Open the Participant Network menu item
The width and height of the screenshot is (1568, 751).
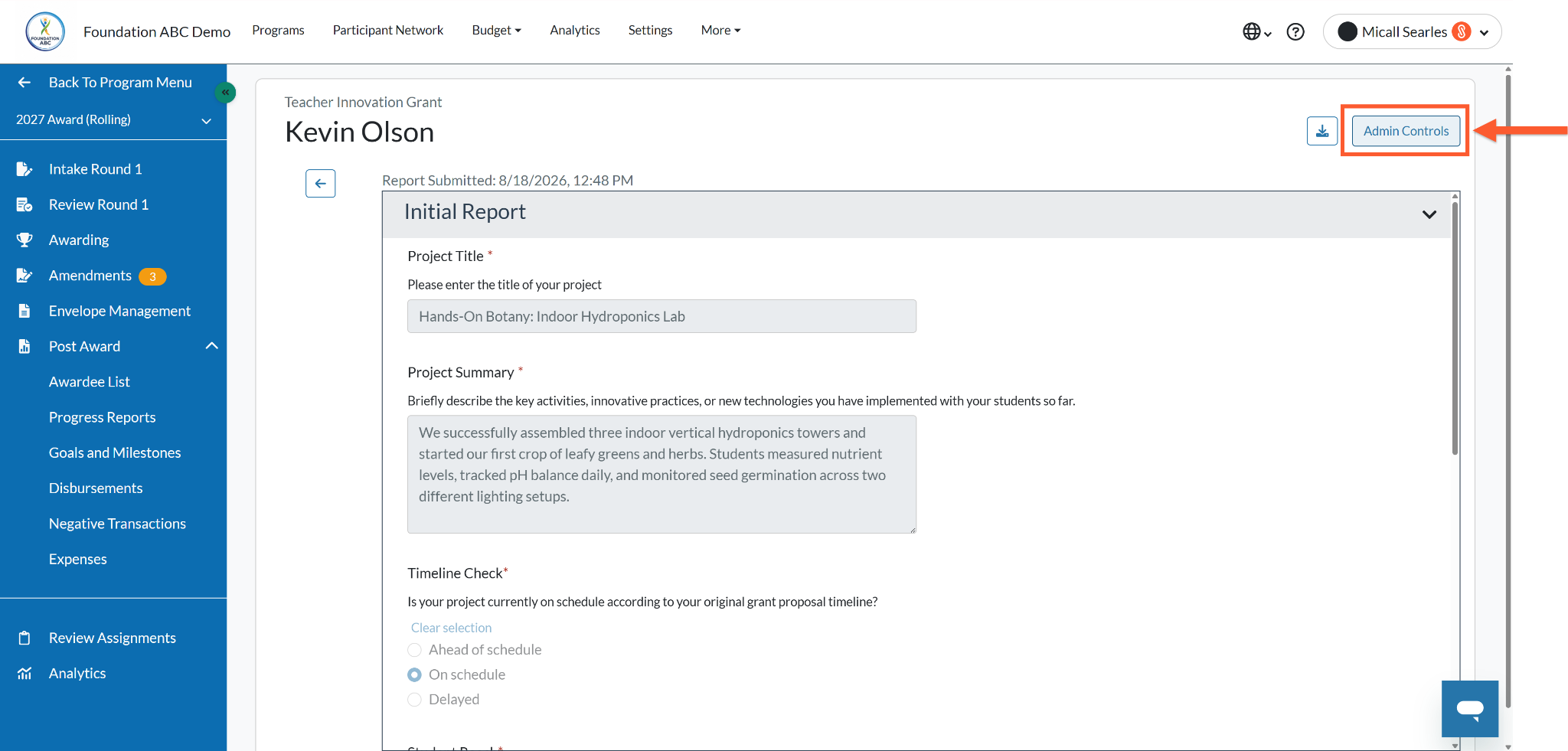[388, 30]
